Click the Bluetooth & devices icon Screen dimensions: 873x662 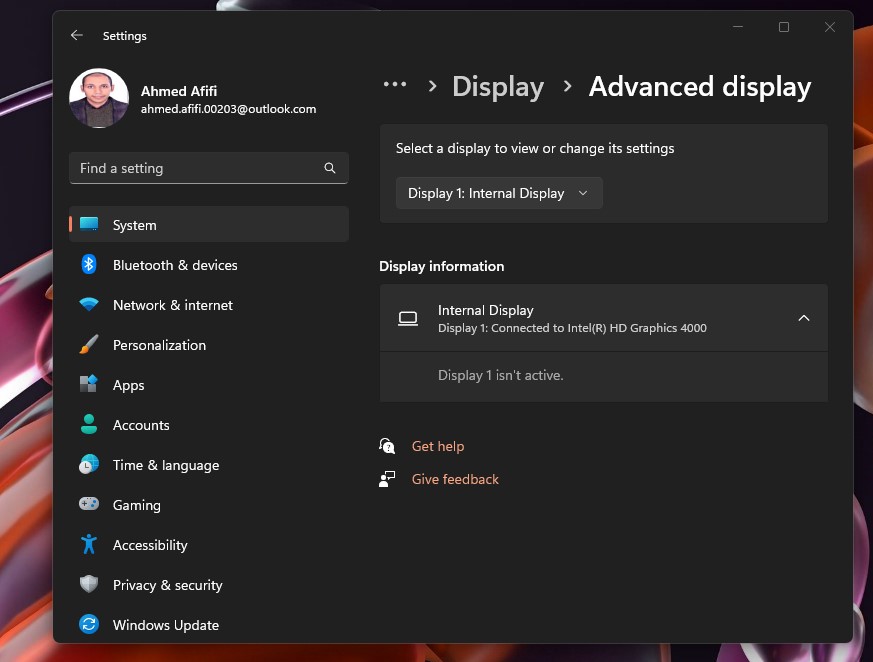click(x=89, y=265)
